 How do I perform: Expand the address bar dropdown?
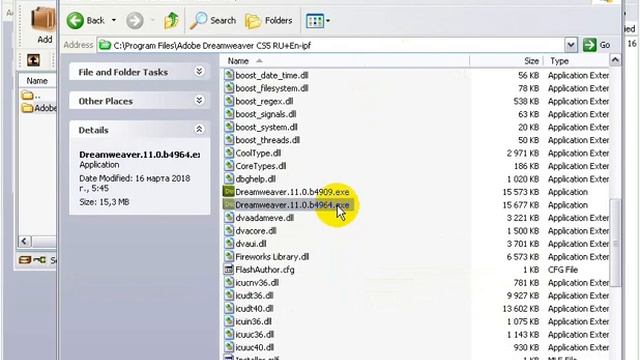click(571, 45)
